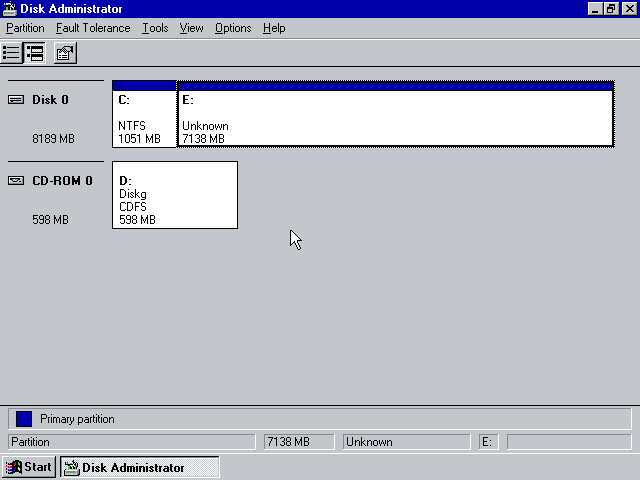The width and height of the screenshot is (640, 480).
Task: Close the Disk Administrator window
Action: click(629, 9)
